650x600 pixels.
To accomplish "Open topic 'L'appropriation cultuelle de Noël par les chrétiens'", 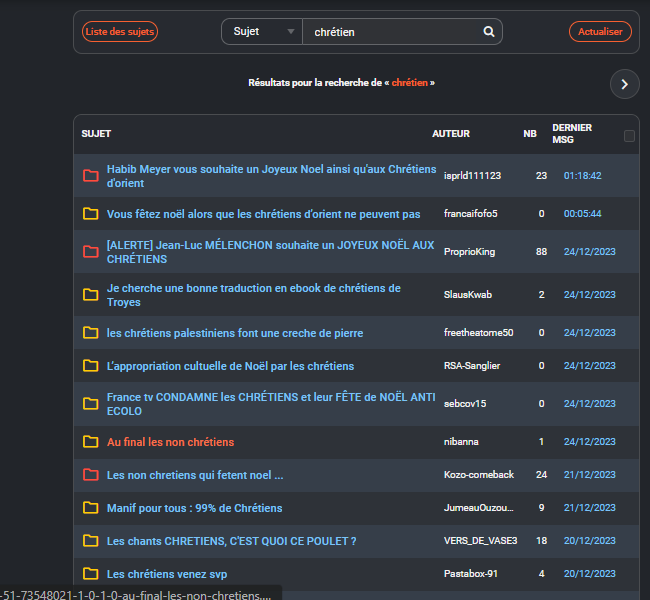I will click(230, 366).
